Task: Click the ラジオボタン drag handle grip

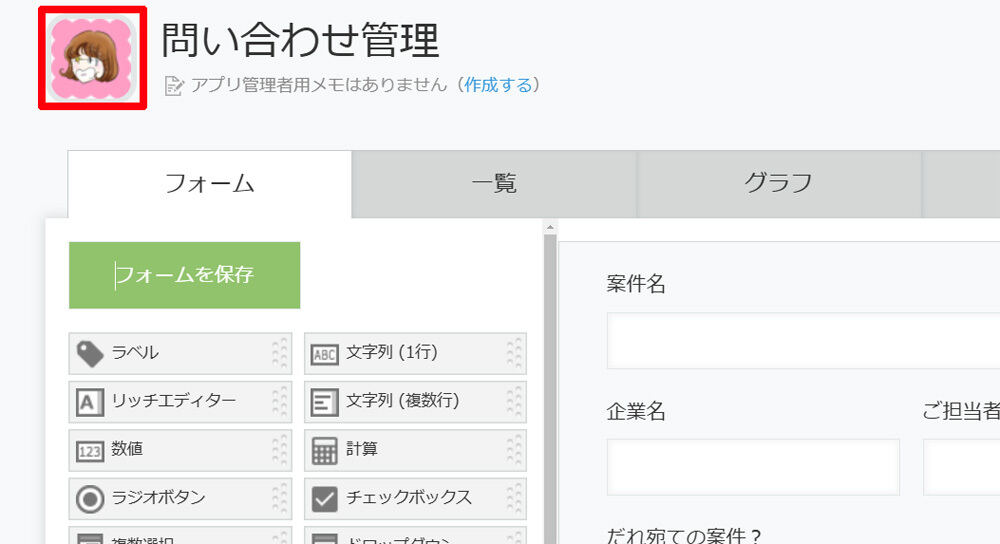Action: pos(279,499)
